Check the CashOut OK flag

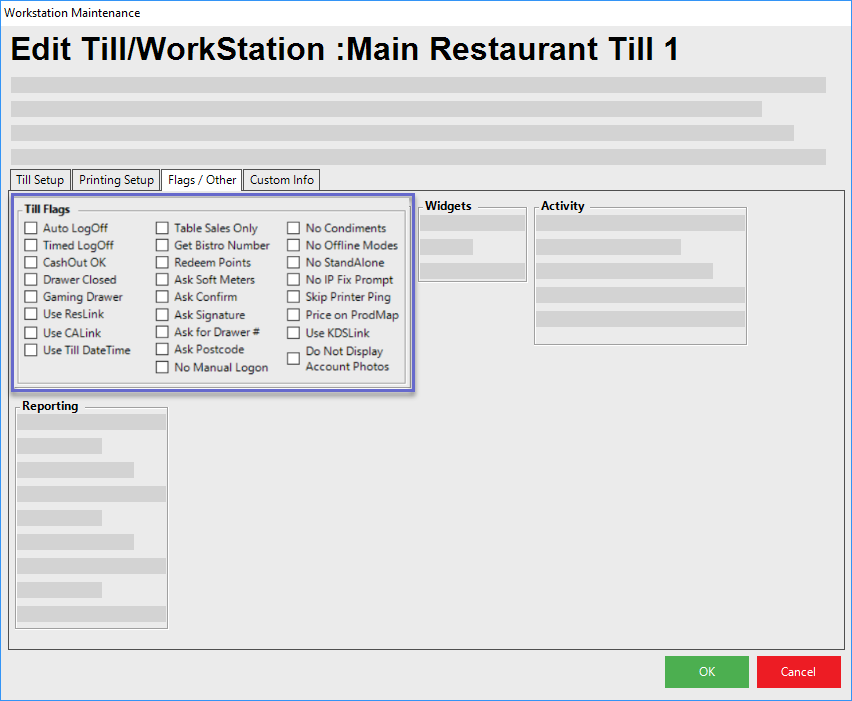click(31, 263)
